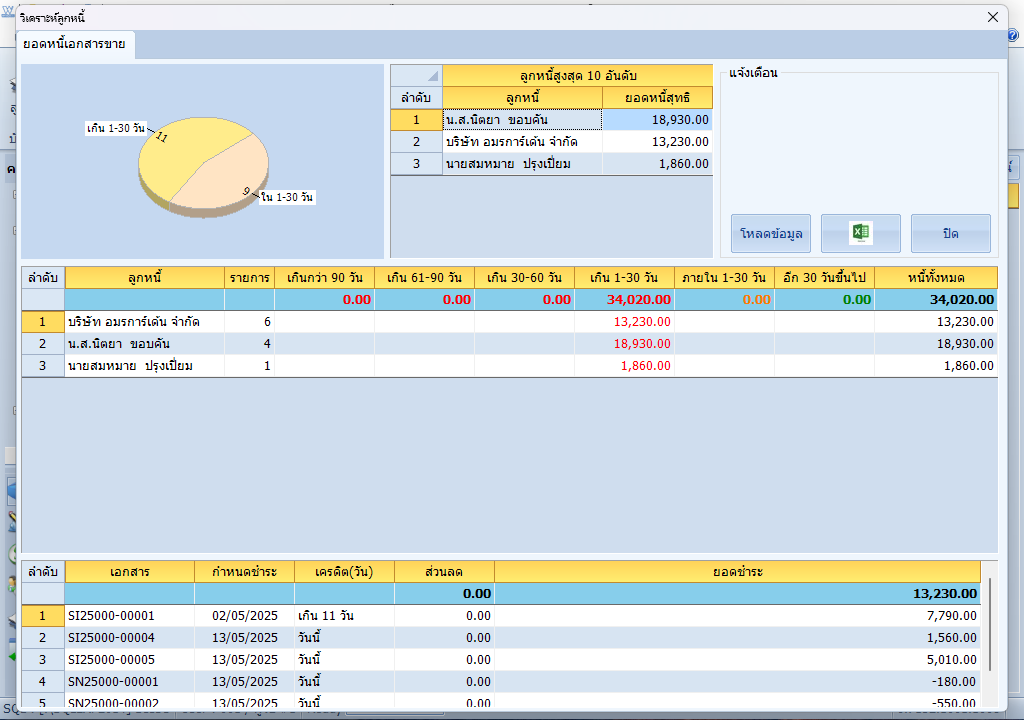Click the Excel export icon button
The height and width of the screenshot is (720, 1024).
(860, 233)
